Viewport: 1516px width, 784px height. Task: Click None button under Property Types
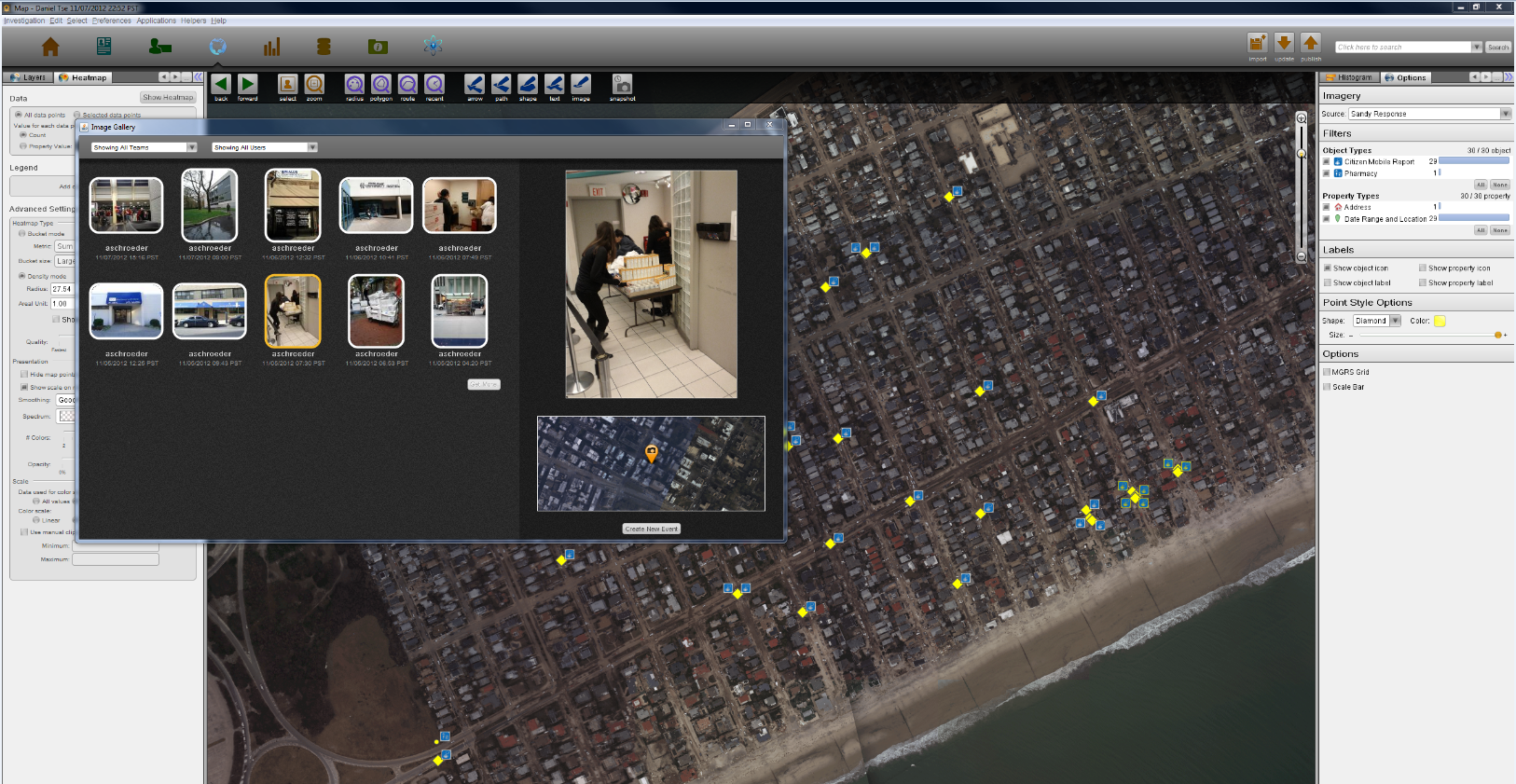[1500, 230]
